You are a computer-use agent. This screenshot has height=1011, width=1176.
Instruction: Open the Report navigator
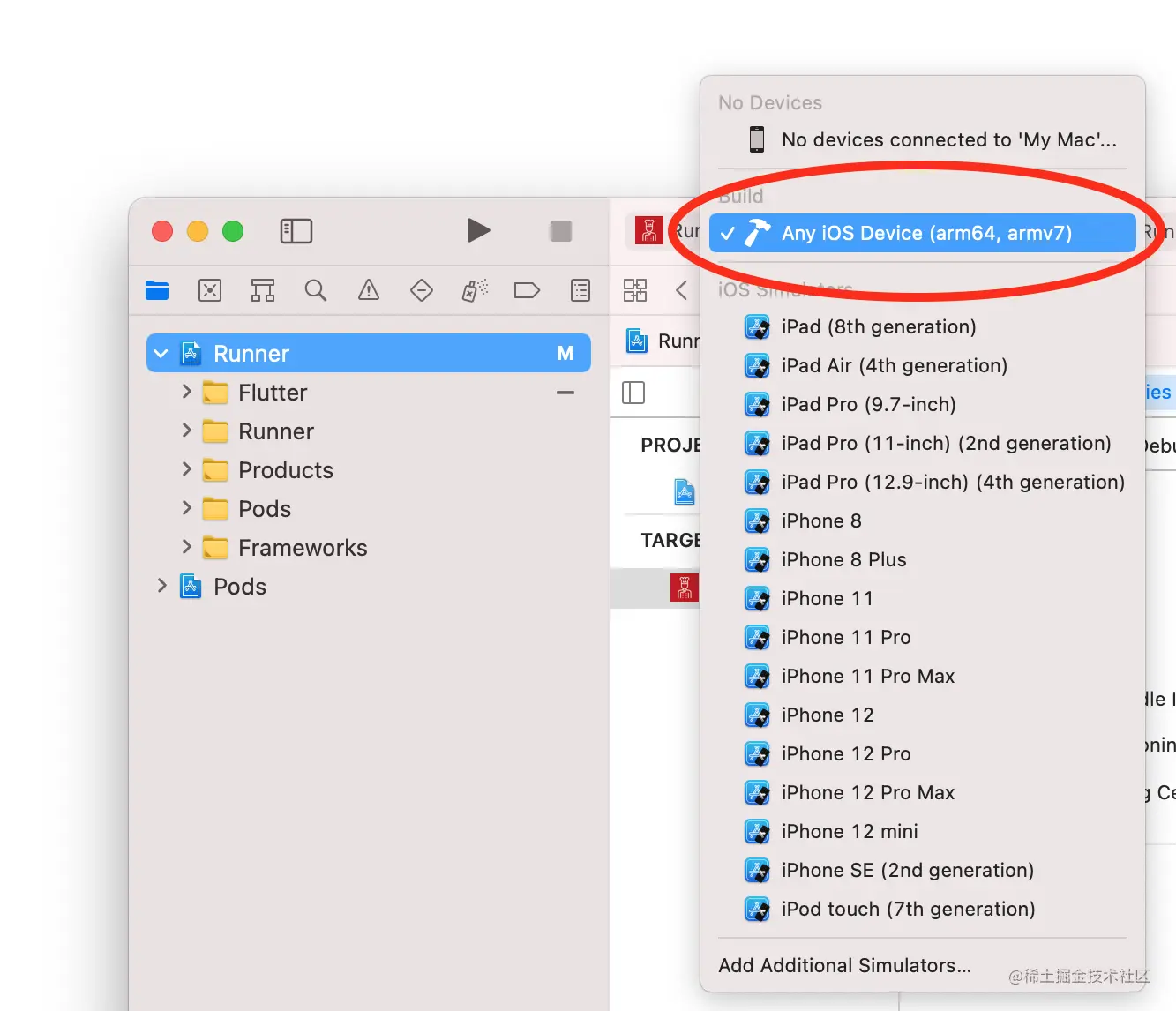click(x=581, y=290)
